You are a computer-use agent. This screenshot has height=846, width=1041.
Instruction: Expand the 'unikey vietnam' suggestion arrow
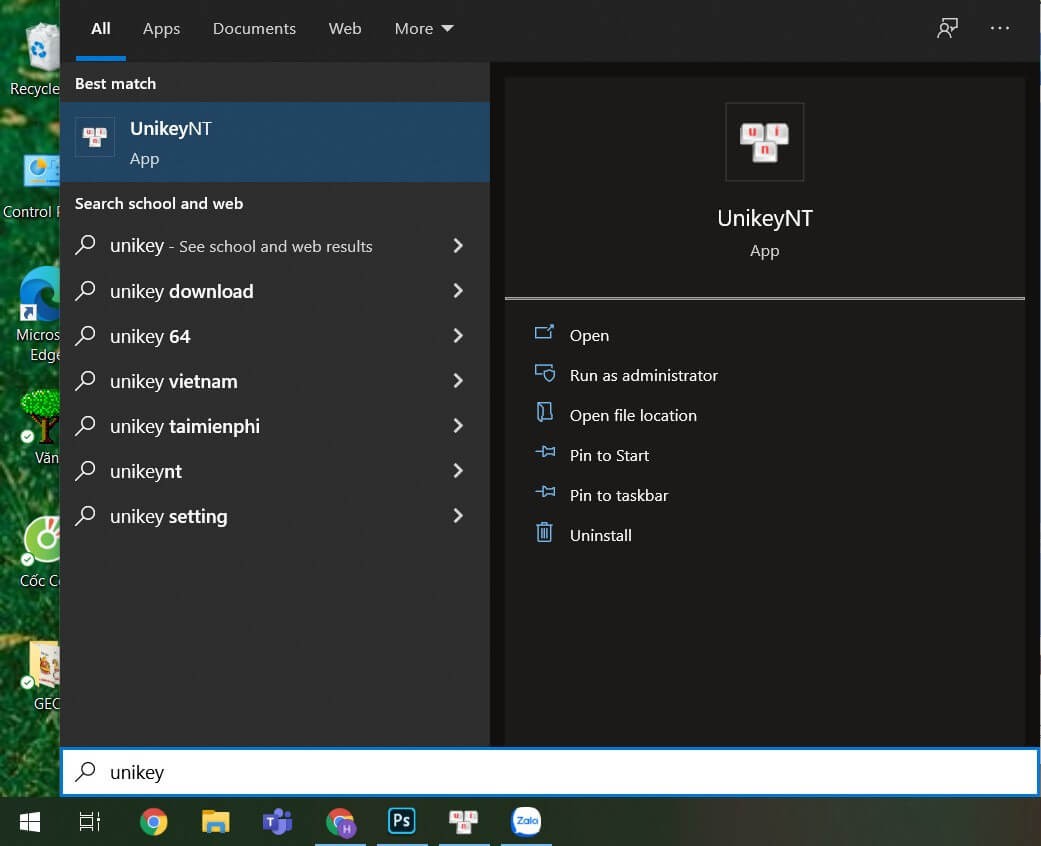[x=458, y=381]
